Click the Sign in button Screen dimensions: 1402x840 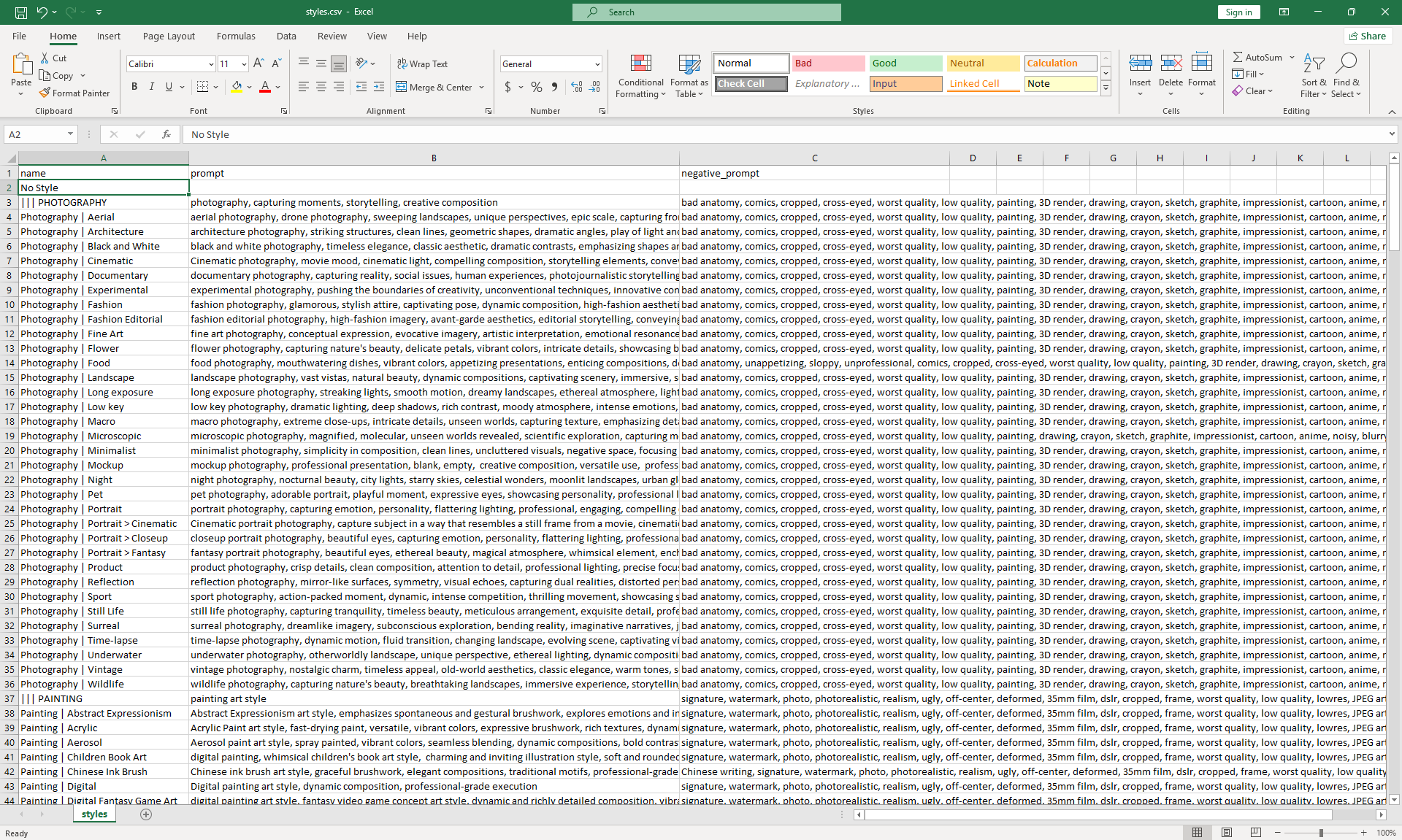point(1238,12)
